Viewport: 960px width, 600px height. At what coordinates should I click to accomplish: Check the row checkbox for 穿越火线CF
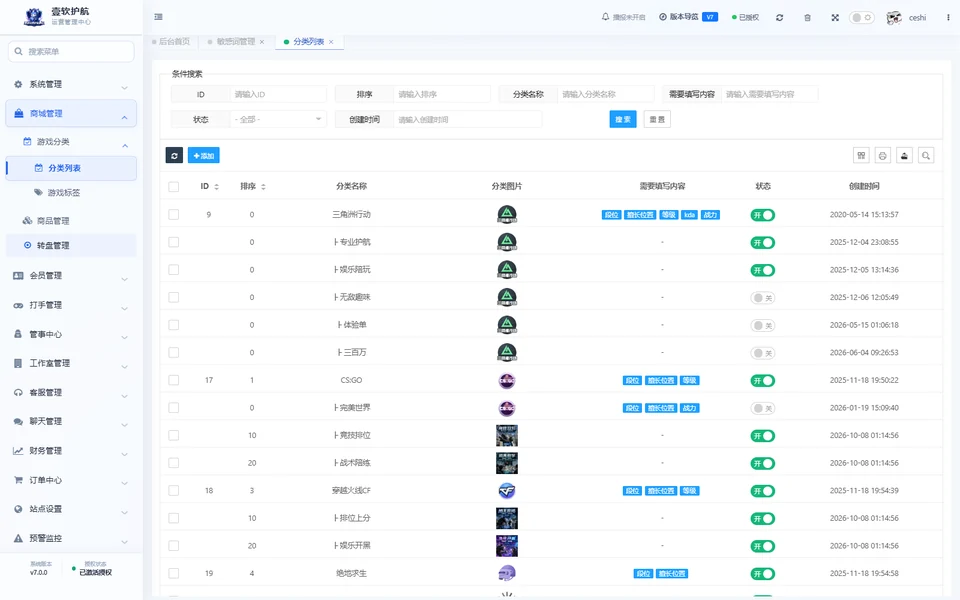tap(174, 490)
